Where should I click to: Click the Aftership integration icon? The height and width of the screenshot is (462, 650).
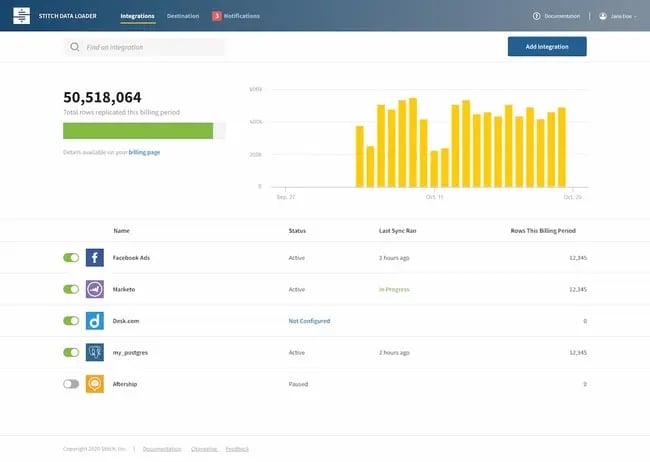click(95, 383)
